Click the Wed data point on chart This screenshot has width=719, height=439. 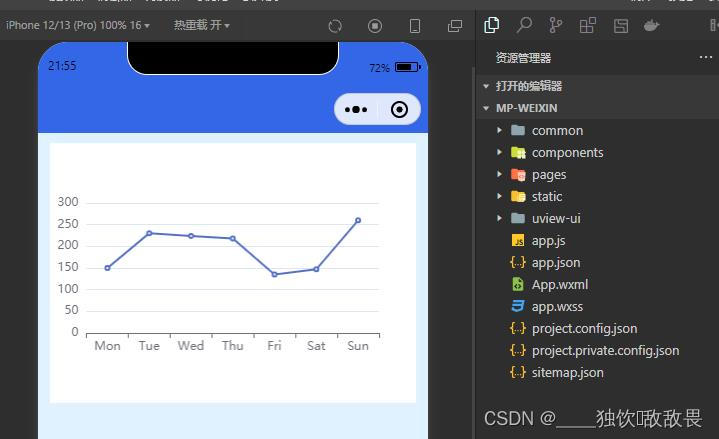(191, 236)
